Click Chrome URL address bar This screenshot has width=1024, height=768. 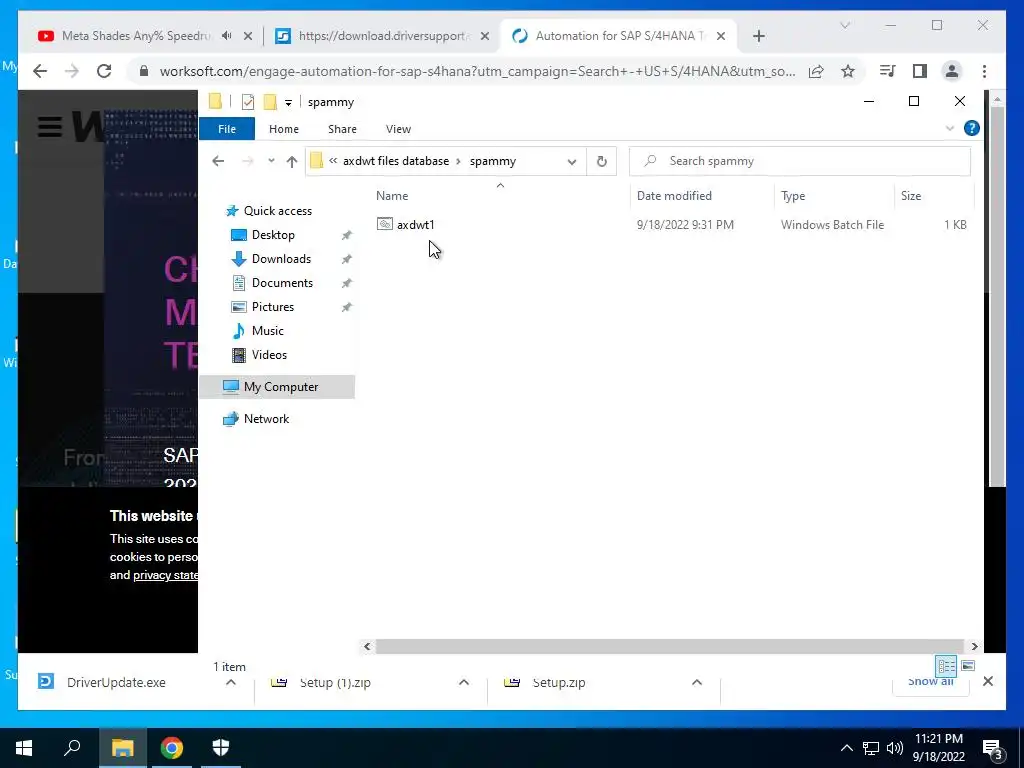[x=477, y=71]
